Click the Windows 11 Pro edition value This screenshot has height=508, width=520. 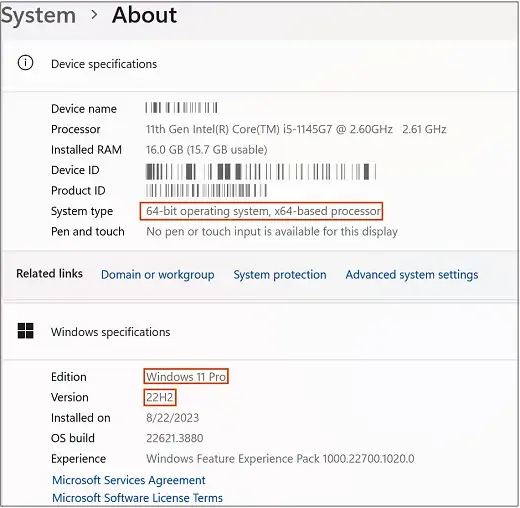186,376
